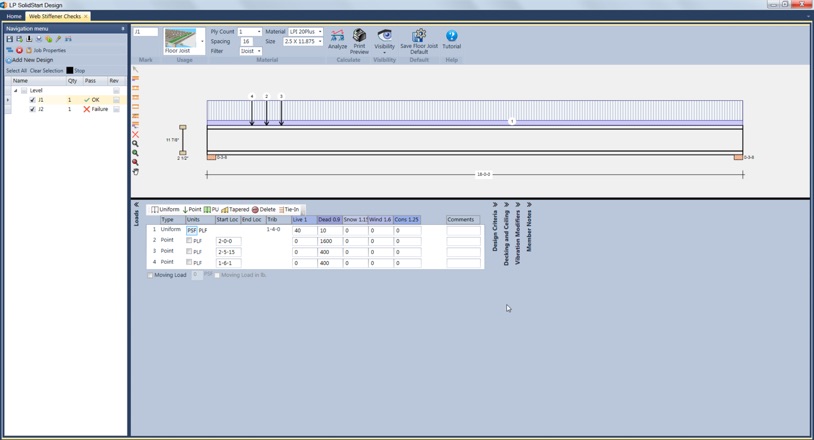Viewport: 814px width, 440px height.
Task: Click Save Floor Joist Default icon
Action: 419,37
